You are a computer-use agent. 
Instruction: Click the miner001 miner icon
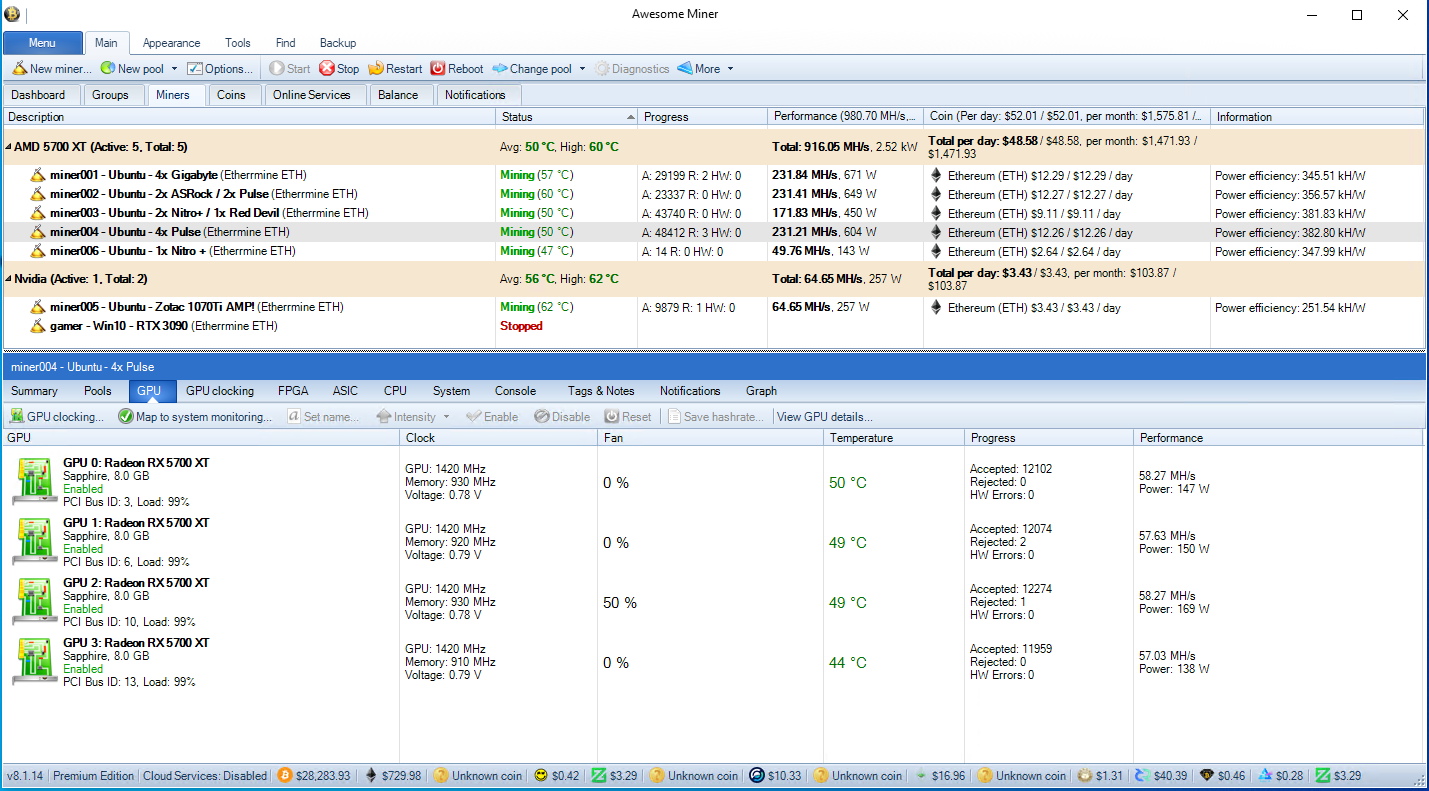38,175
